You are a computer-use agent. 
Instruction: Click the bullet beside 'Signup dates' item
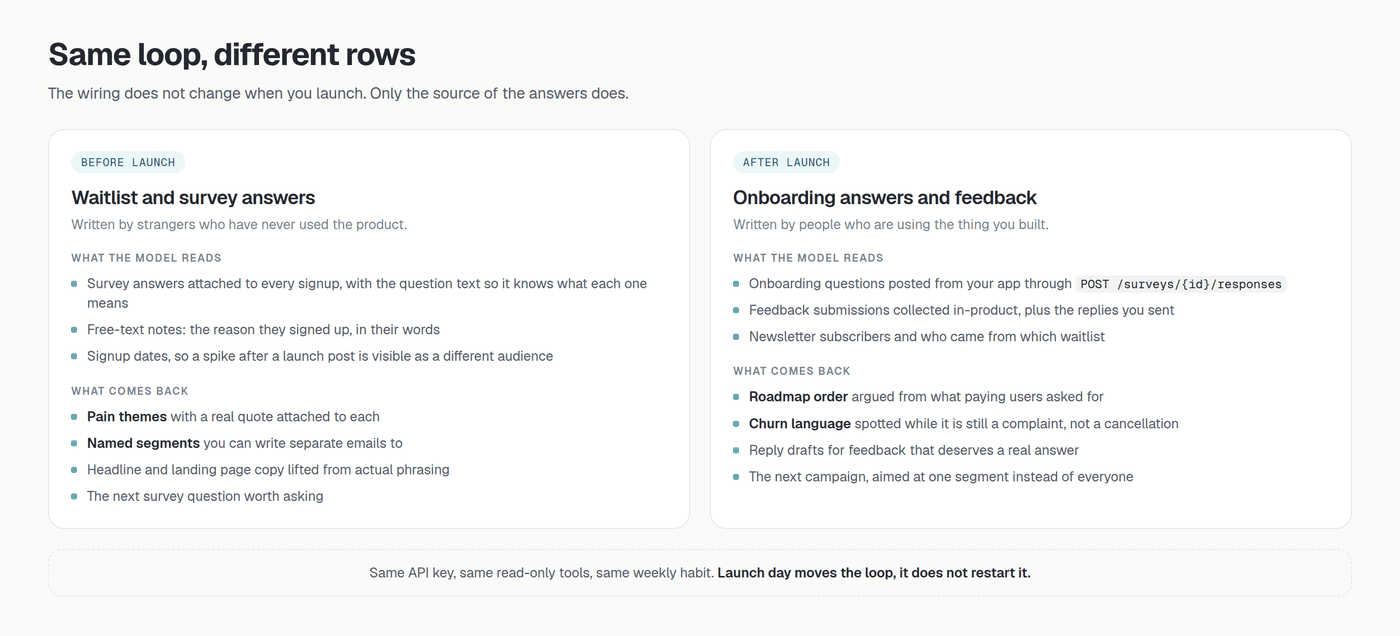click(75, 357)
